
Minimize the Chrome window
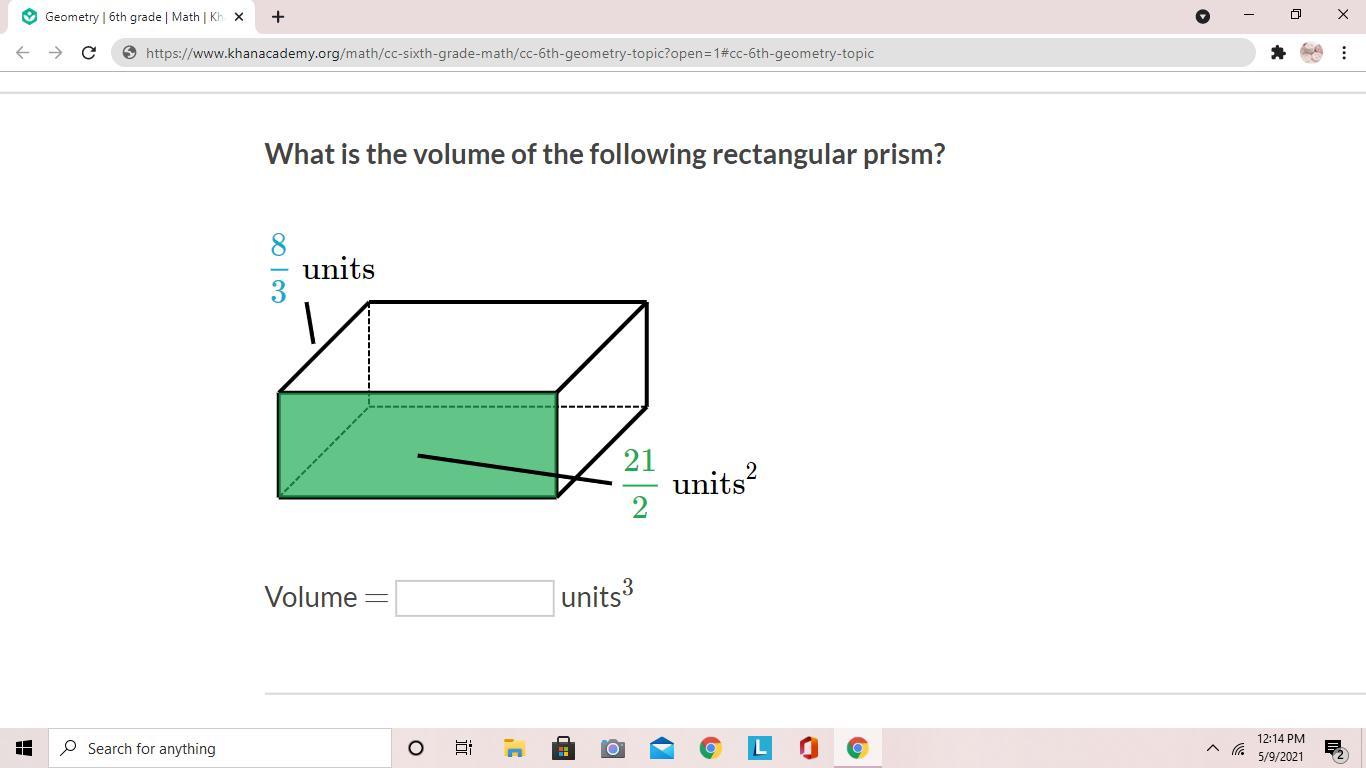(x=1248, y=15)
